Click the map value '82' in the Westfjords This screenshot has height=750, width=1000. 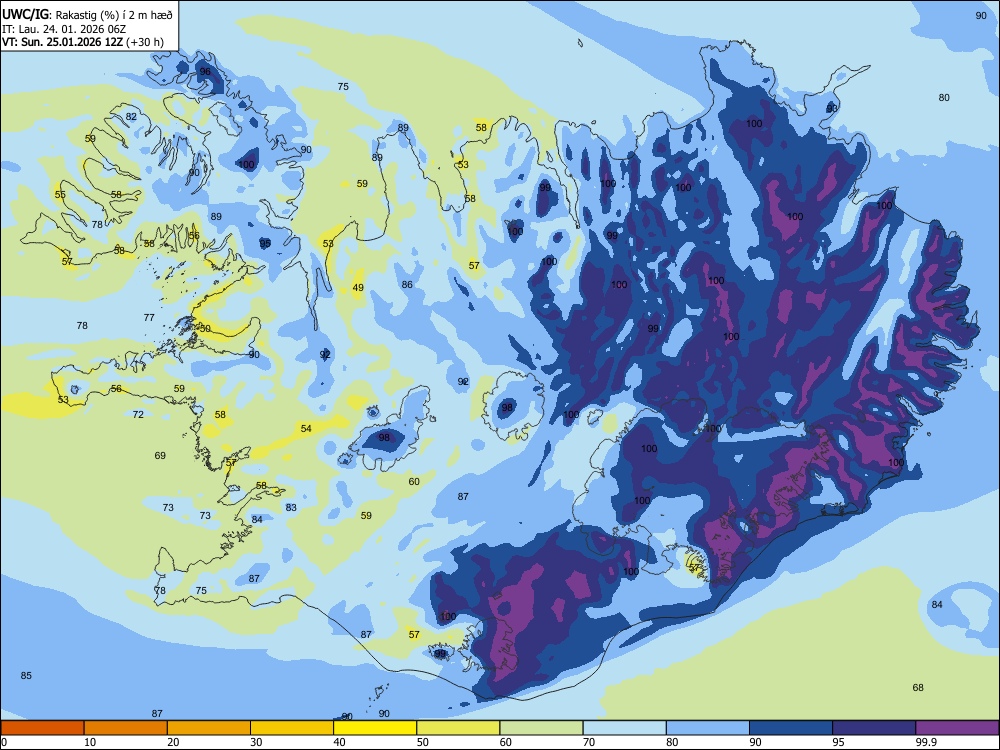tap(131, 116)
